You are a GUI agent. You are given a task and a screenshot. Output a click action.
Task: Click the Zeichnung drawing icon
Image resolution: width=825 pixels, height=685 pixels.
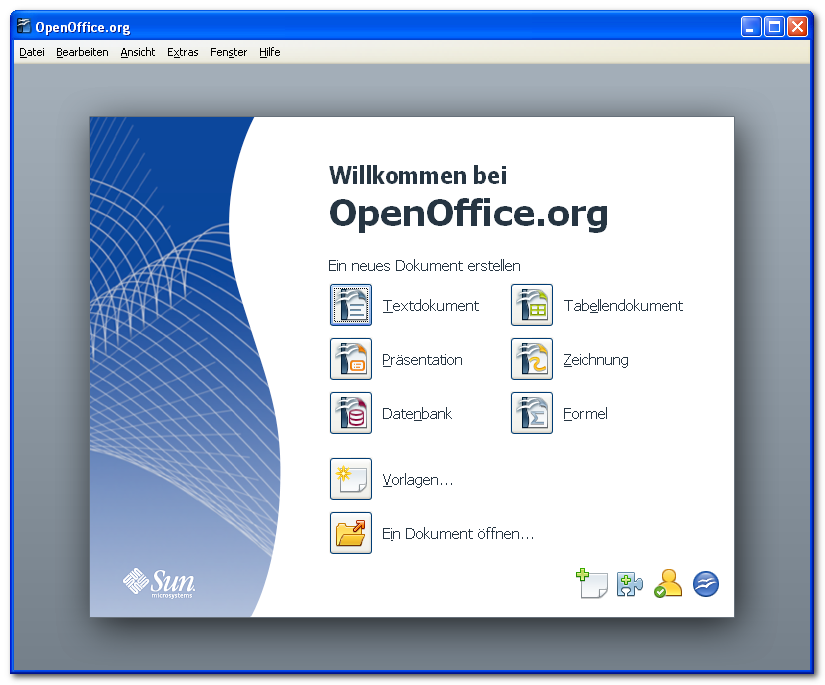531,359
